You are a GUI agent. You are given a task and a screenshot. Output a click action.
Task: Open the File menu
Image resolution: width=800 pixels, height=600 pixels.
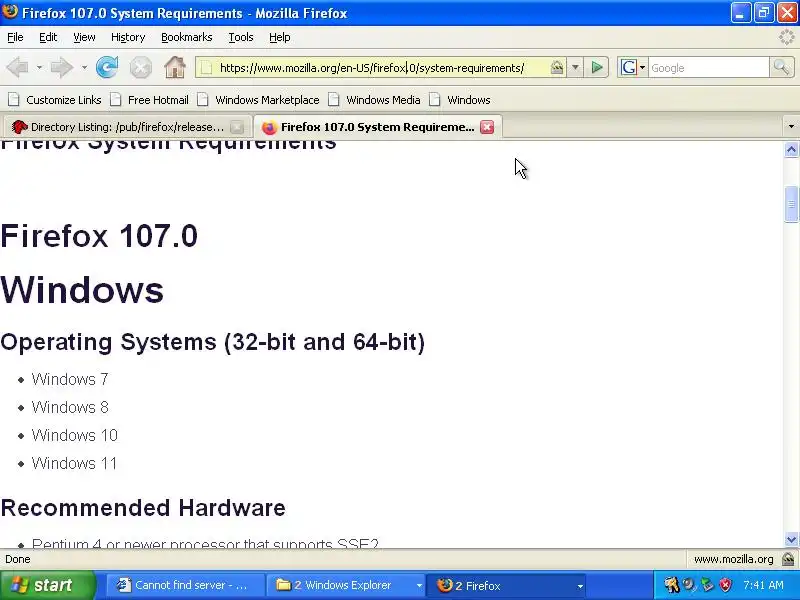click(15, 37)
